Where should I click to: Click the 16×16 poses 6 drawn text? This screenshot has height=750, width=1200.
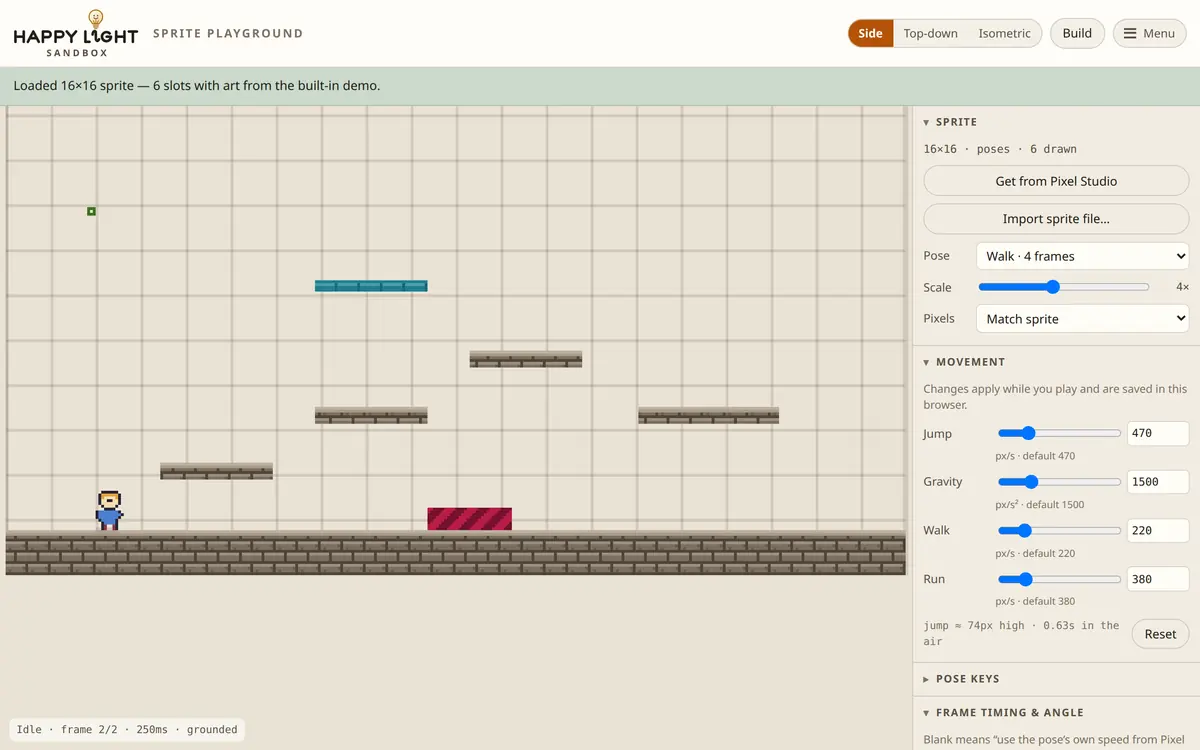tap(1000, 149)
